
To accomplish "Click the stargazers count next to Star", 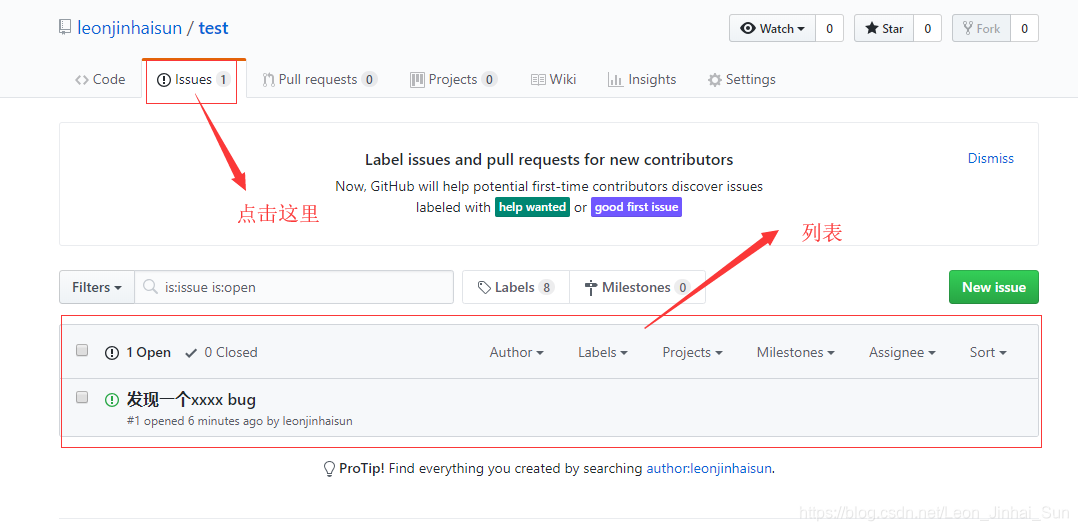I will 927,28.
